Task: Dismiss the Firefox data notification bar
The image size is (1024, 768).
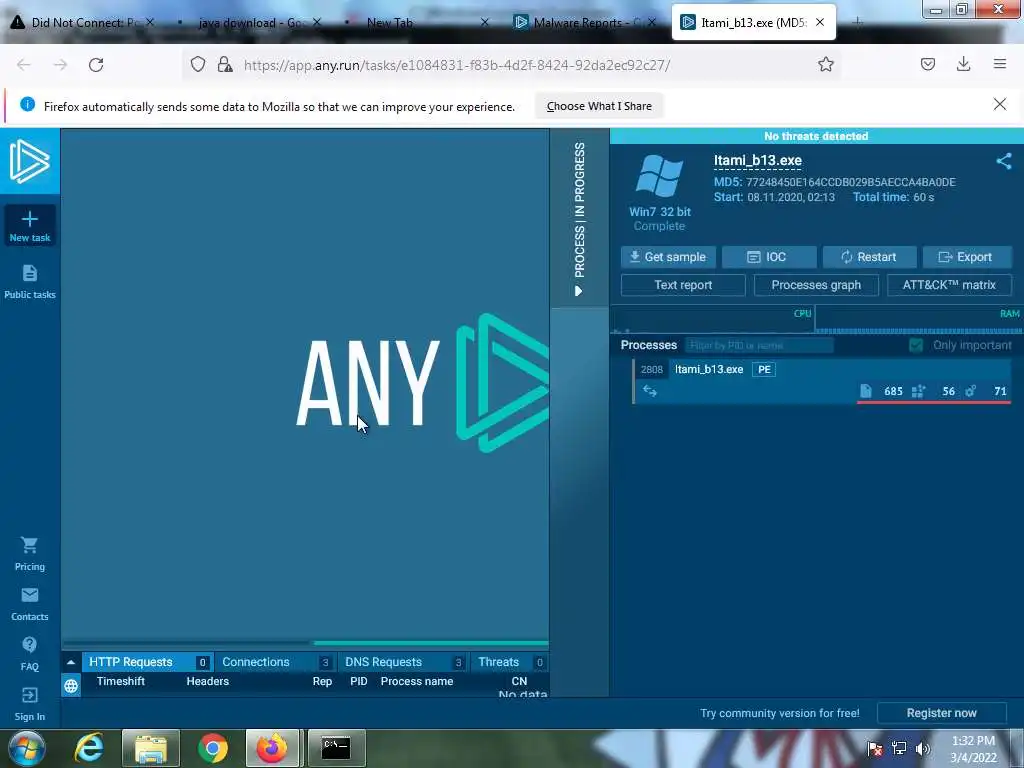Action: coord(999,104)
